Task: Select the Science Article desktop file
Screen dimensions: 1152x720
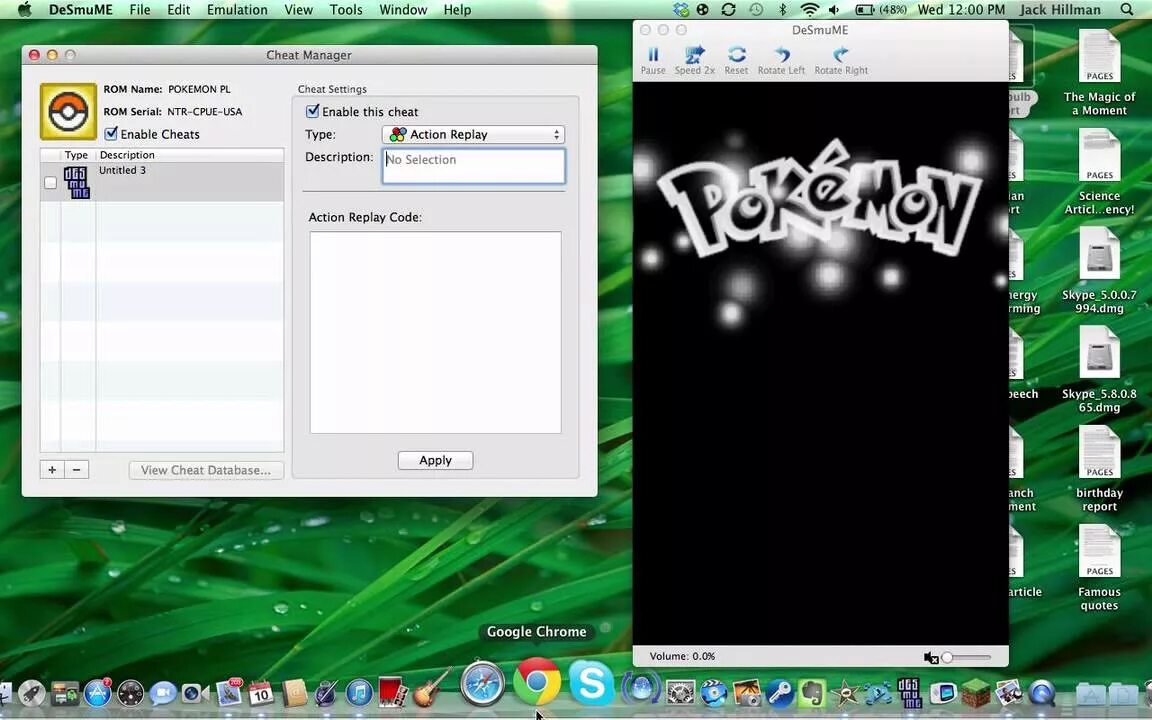Action: click(1099, 171)
